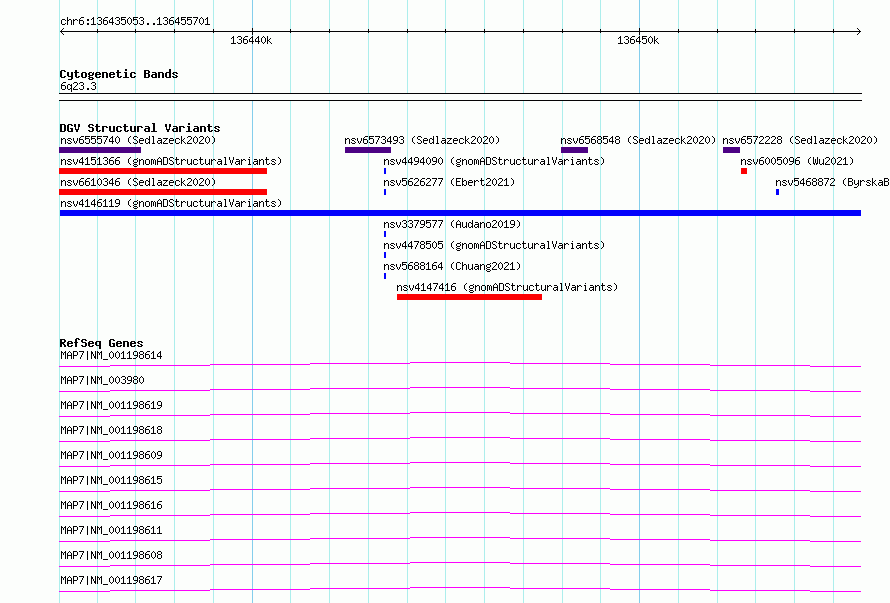The width and height of the screenshot is (890, 603).
Task: Click the small blue marker under nsv5626277
Action: point(385,192)
